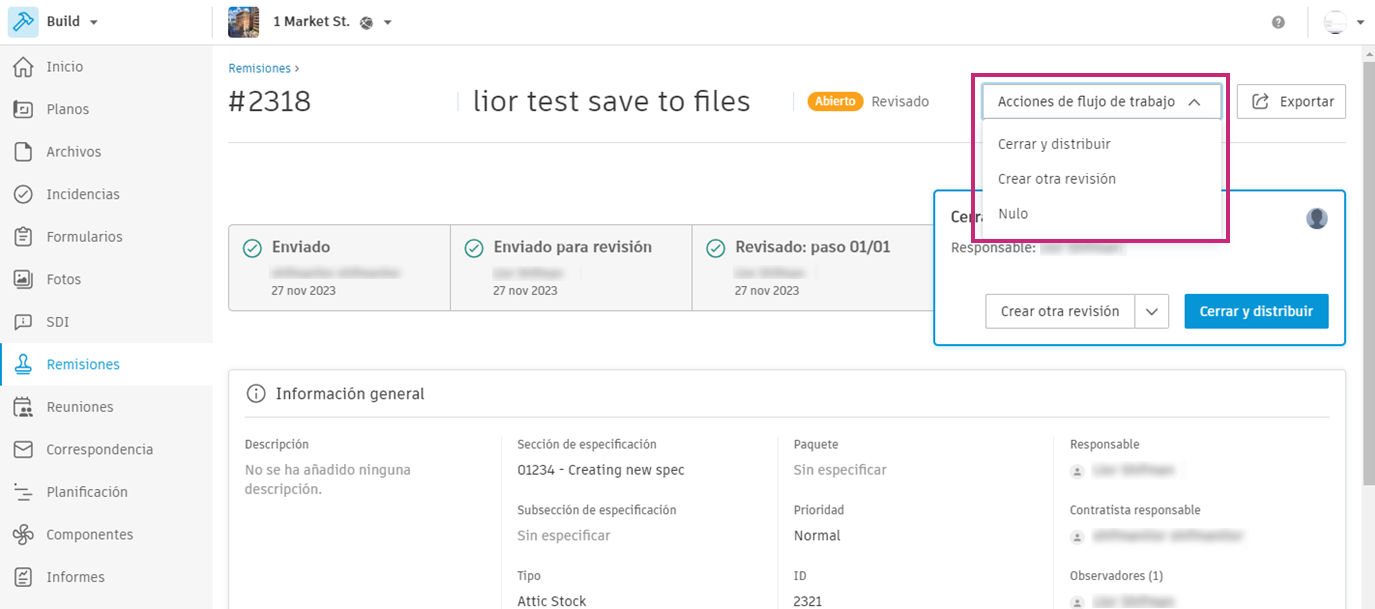Click the Formularios clipboard icon

click(x=23, y=237)
